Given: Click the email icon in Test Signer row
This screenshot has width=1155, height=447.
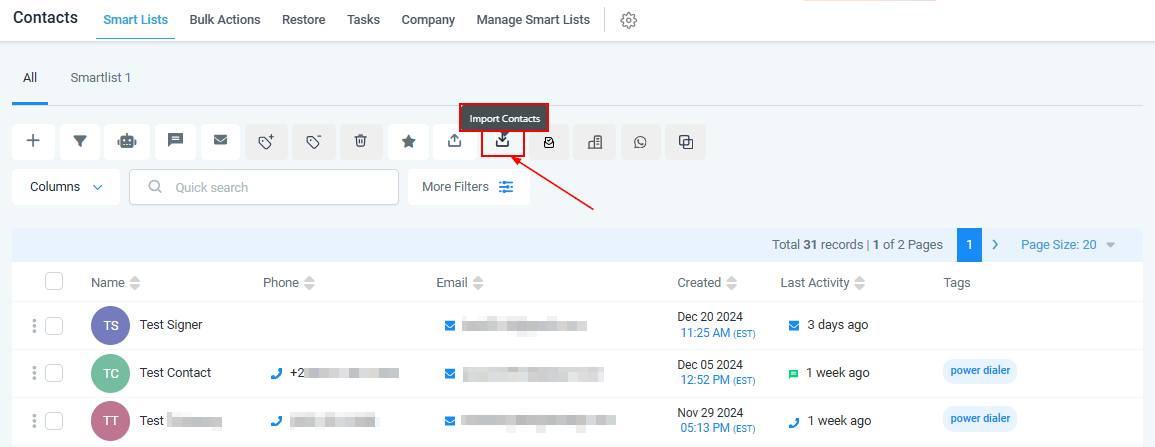Looking at the screenshot, I should click(450, 325).
